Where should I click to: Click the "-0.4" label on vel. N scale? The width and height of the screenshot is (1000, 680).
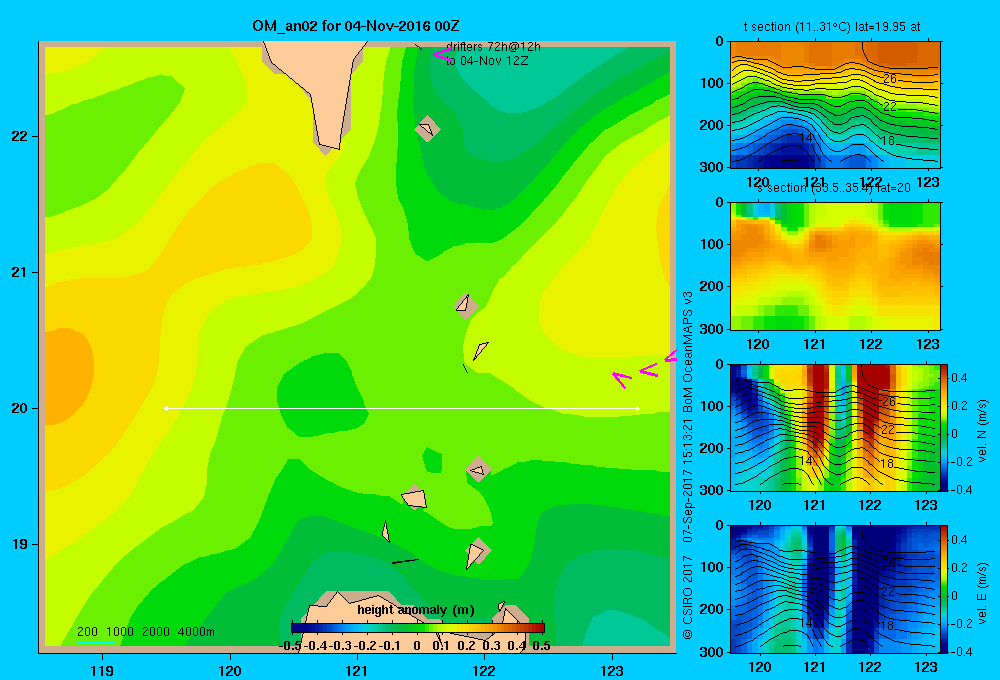pyautogui.click(x=961, y=490)
